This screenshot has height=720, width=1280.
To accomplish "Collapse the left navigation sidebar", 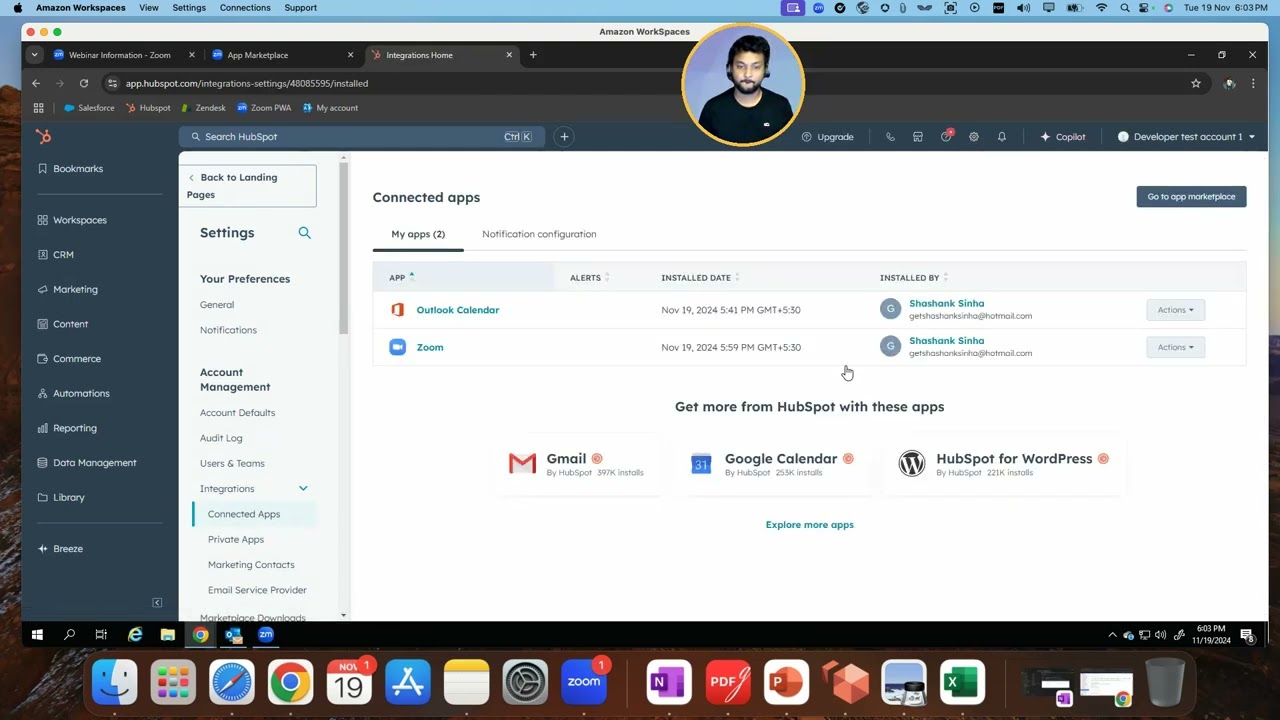I will tap(157, 602).
